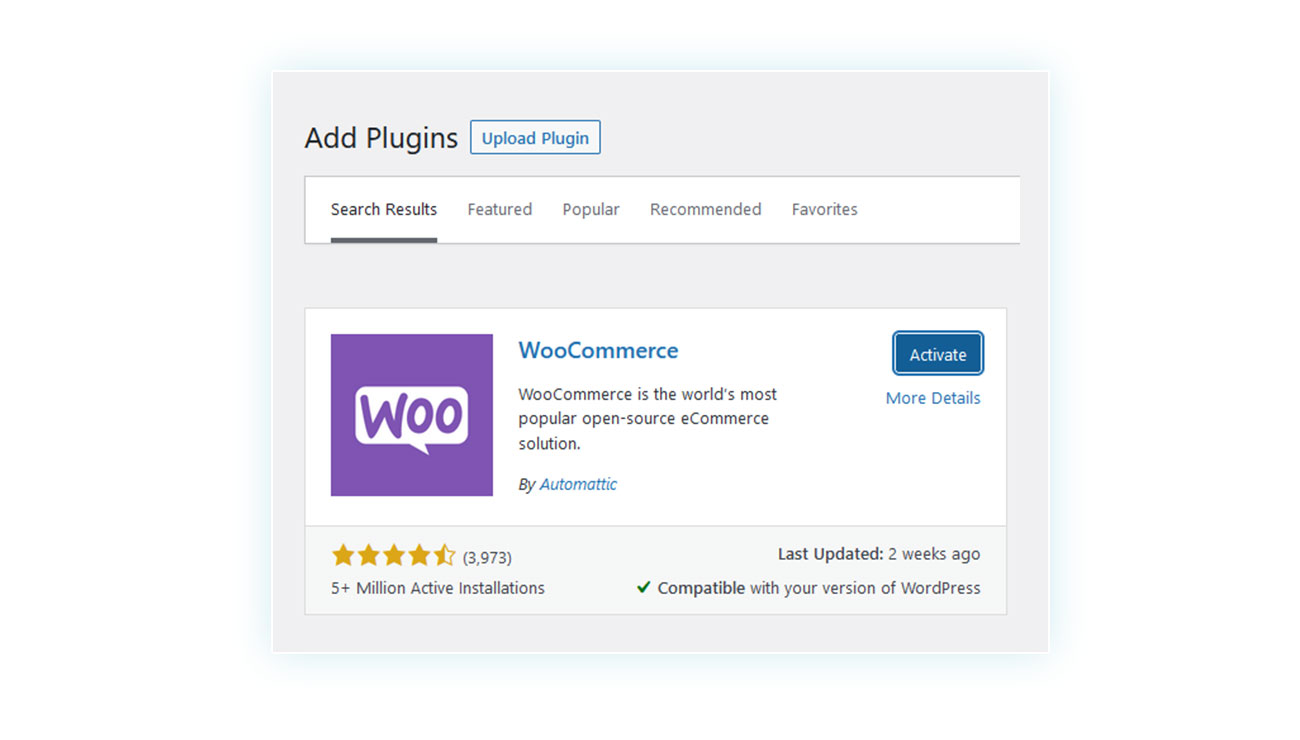This screenshot has width=1300, height=740.
Task: Show the Favorites tab
Action: click(x=825, y=209)
